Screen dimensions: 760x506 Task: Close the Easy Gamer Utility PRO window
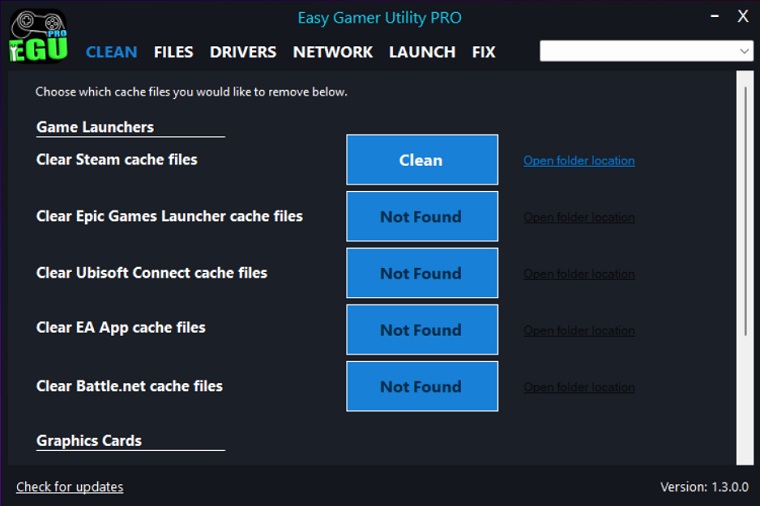743,16
